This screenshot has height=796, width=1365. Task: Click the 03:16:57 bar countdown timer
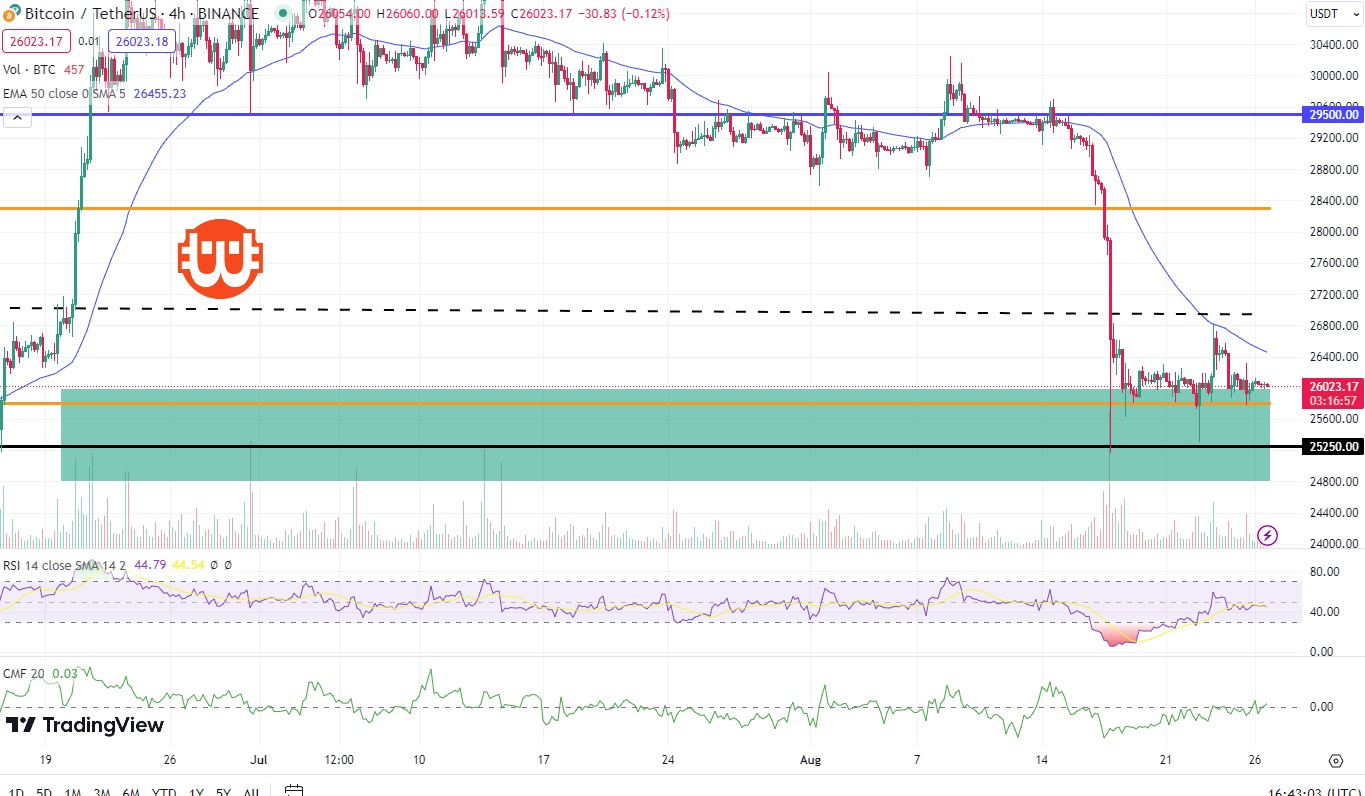1334,401
